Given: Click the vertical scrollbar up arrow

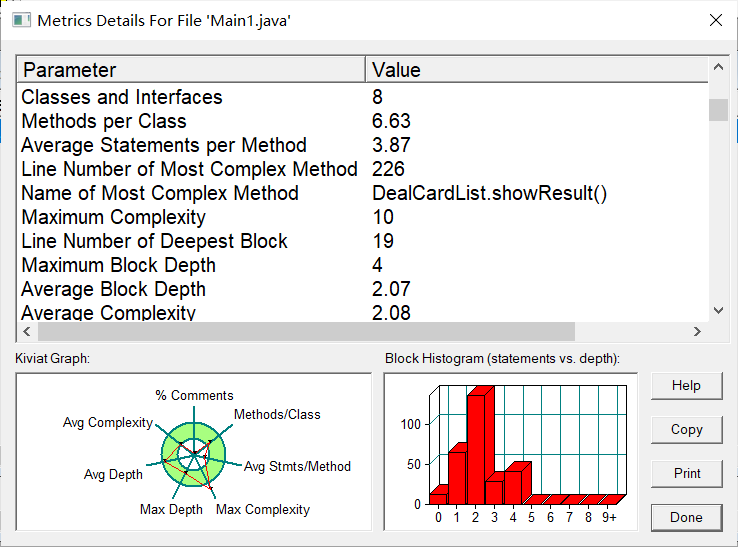Looking at the screenshot, I should [718, 67].
